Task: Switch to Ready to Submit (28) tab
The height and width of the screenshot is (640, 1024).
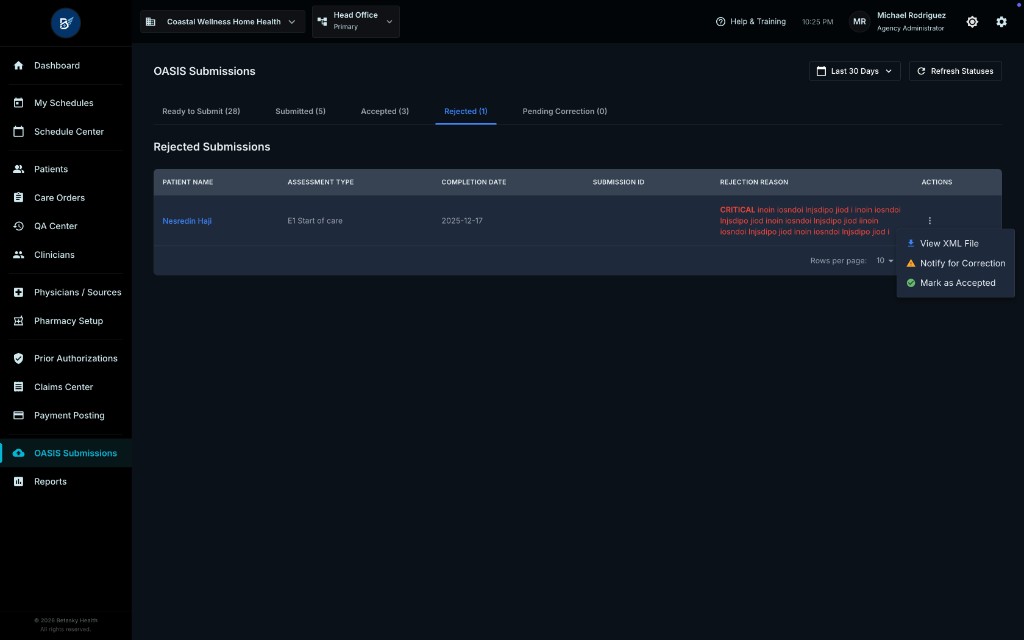Action: pos(201,111)
